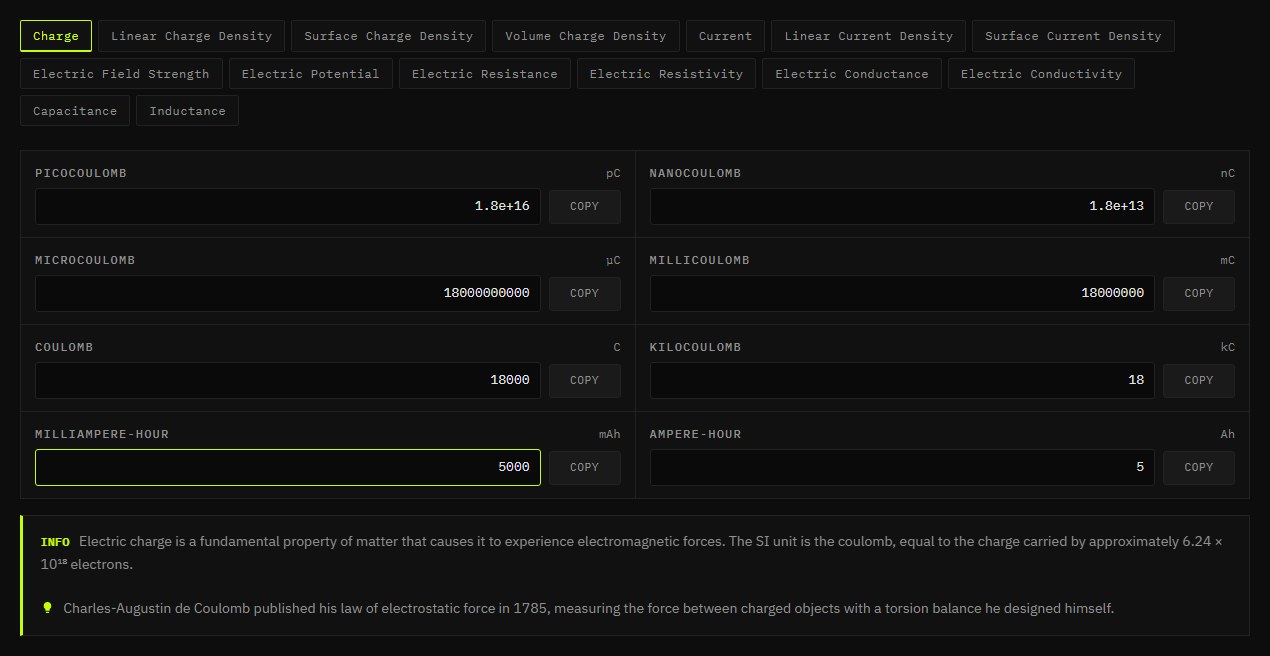Select Electric Conductance tab
The image size is (1270, 656).
click(x=851, y=74)
